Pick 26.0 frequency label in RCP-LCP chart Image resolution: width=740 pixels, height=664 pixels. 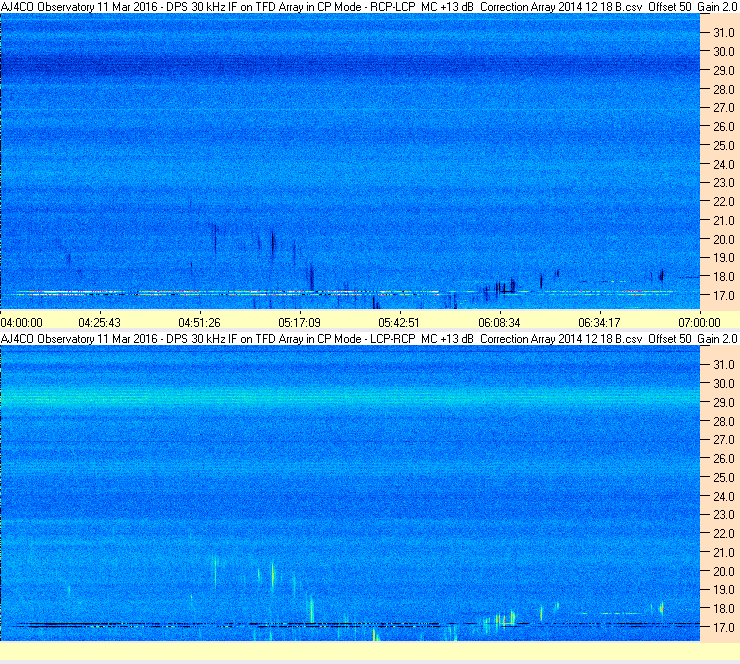[723, 126]
